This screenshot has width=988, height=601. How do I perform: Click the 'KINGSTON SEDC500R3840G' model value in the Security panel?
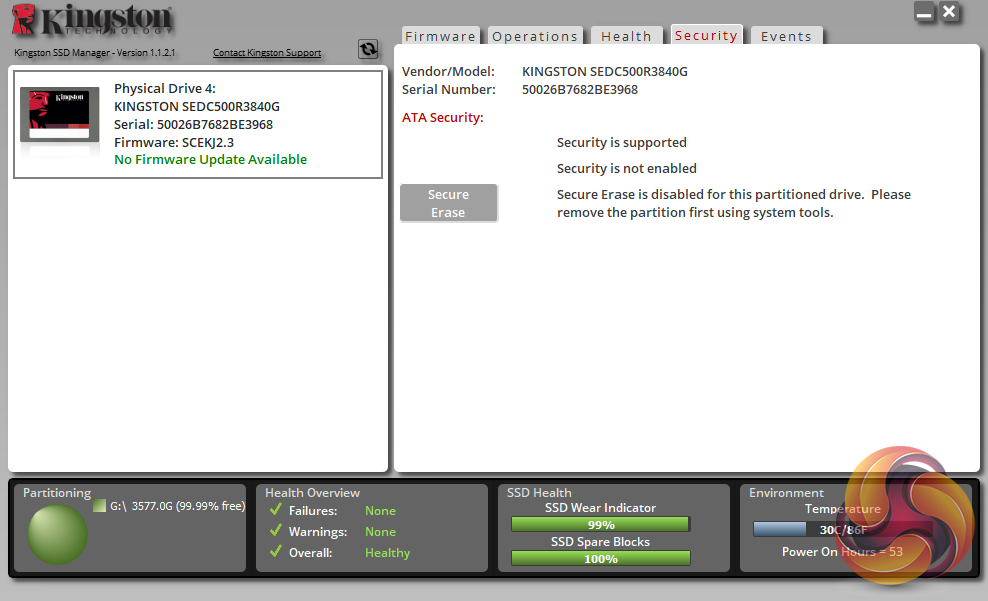[605, 71]
